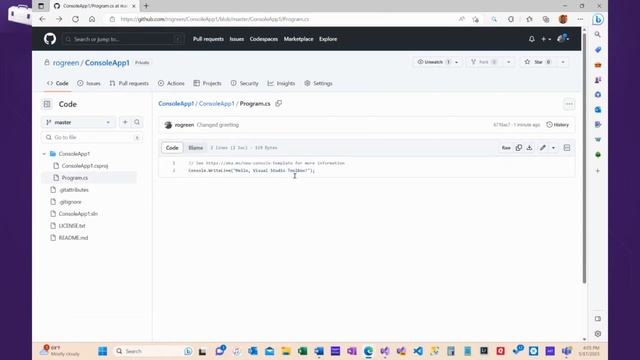Open the user avatar menu
The width and height of the screenshot is (640, 360).
coord(563,39)
